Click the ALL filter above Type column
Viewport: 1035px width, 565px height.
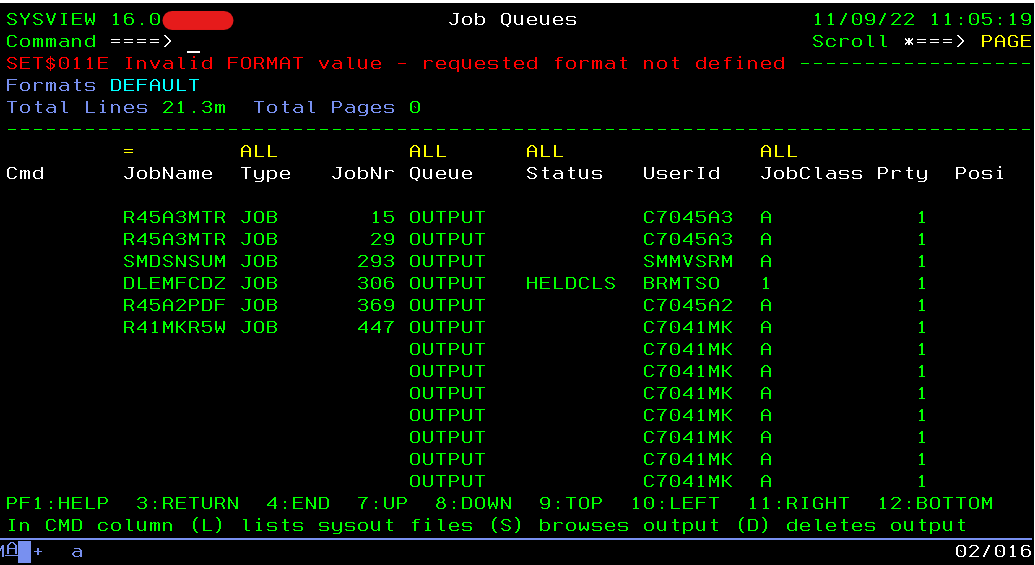point(258,152)
